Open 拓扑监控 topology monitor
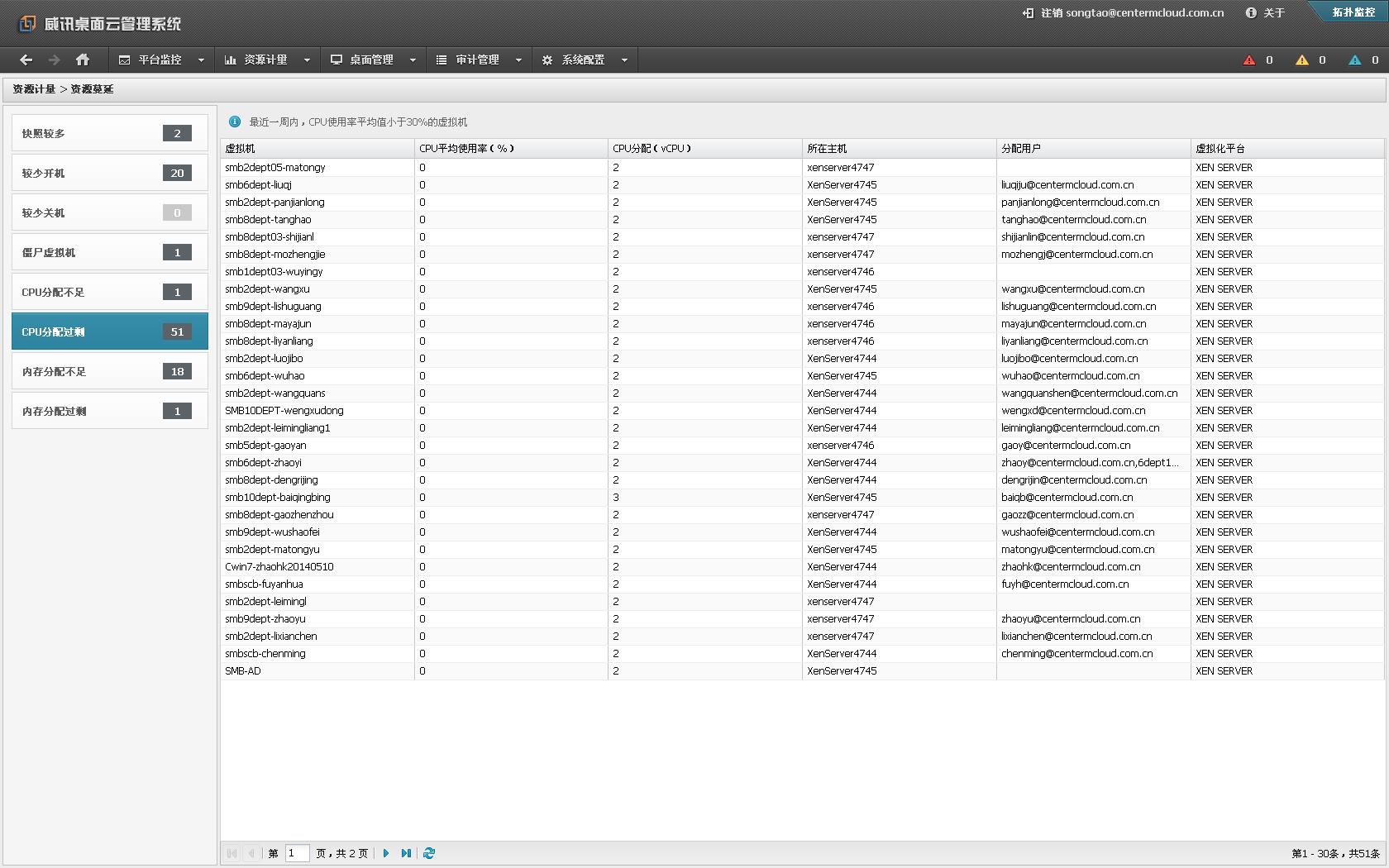This screenshot has height=868, width=1389. coord(1353,12)
